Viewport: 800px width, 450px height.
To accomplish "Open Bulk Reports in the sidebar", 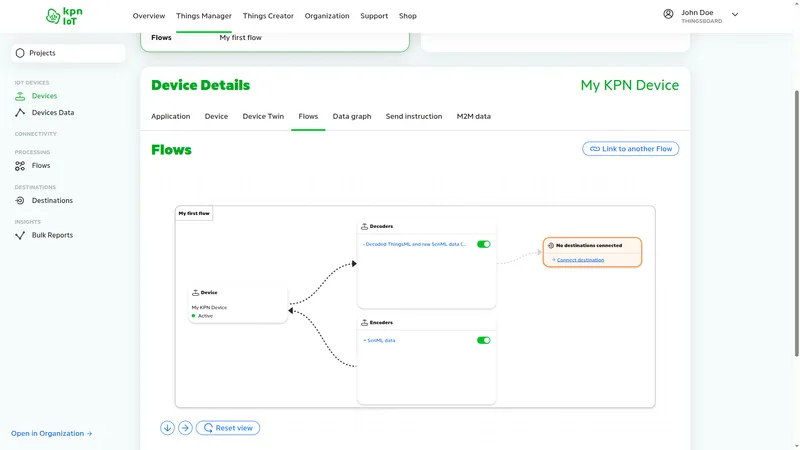I will click(52, 235).
